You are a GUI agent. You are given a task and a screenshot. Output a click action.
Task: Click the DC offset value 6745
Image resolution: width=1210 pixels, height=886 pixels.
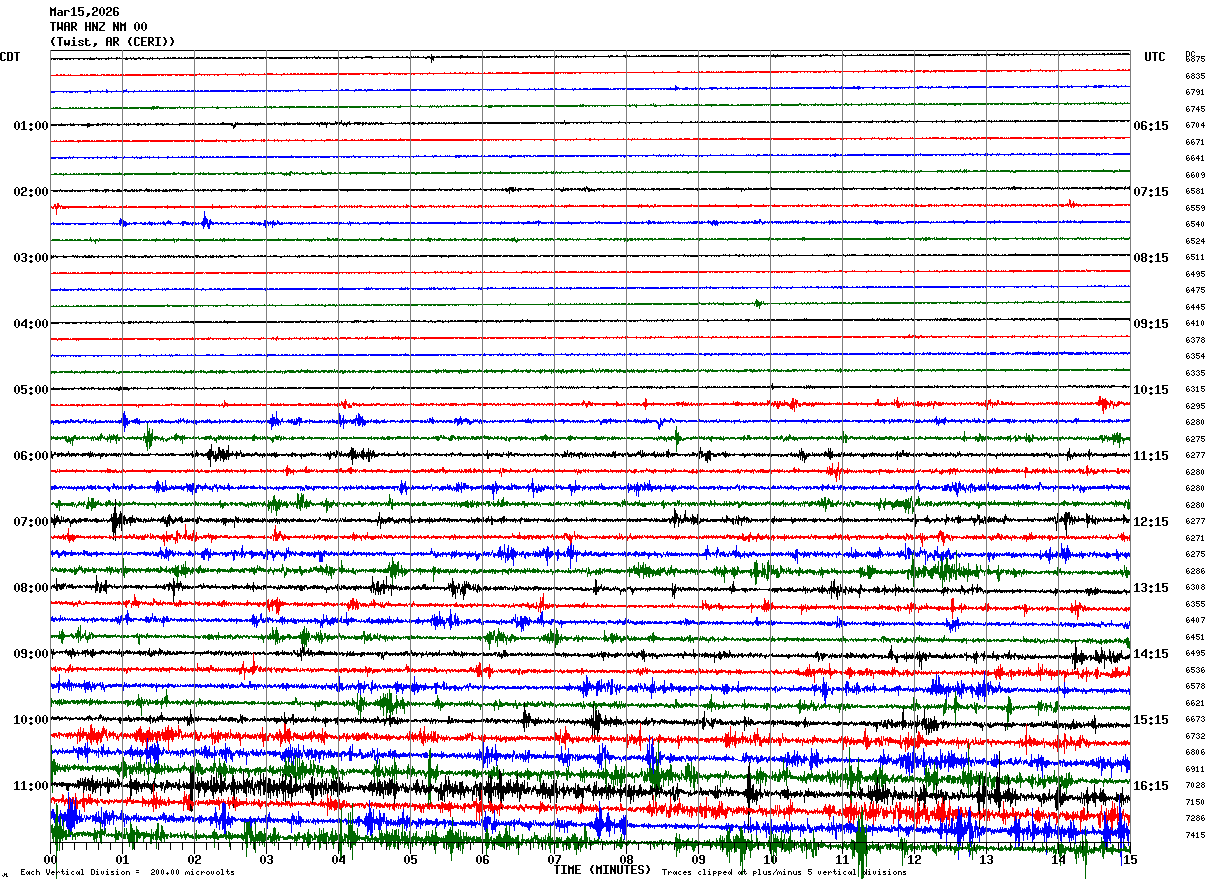click(x=1195, y=109)
